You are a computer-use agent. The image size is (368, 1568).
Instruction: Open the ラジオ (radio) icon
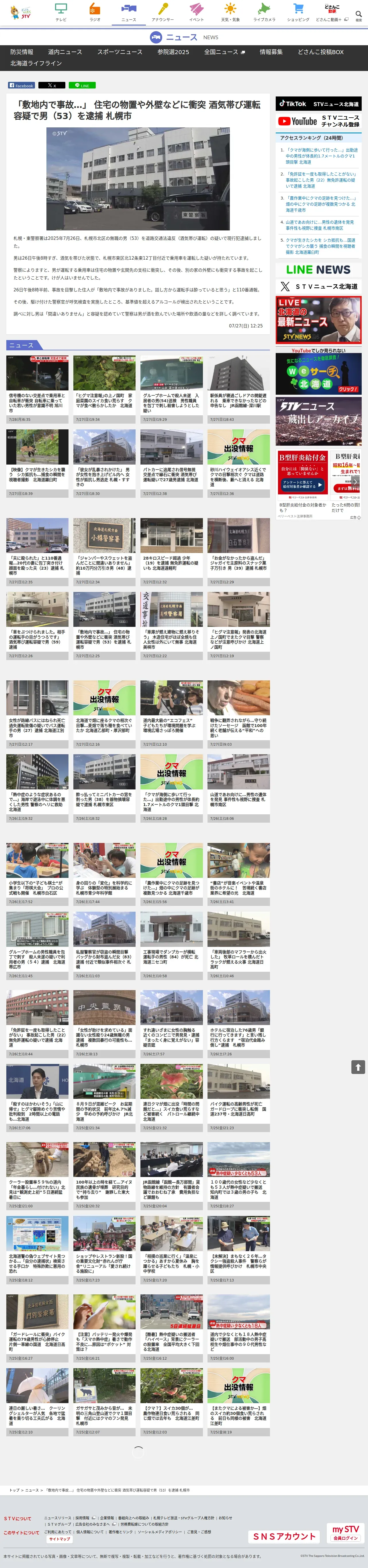point(95,12)
